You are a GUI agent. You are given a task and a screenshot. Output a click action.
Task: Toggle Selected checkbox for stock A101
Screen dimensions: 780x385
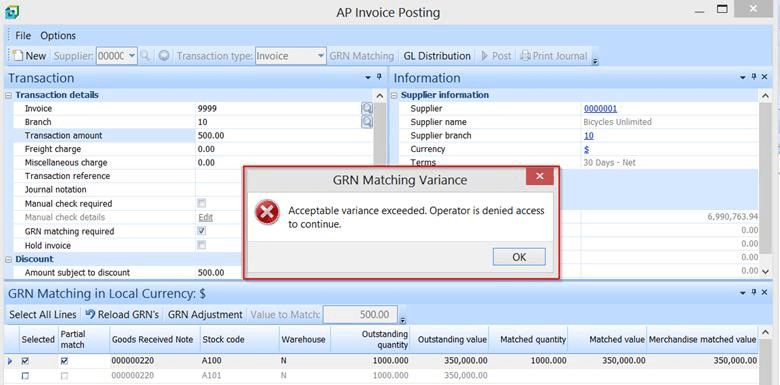(x=25, y=376)
